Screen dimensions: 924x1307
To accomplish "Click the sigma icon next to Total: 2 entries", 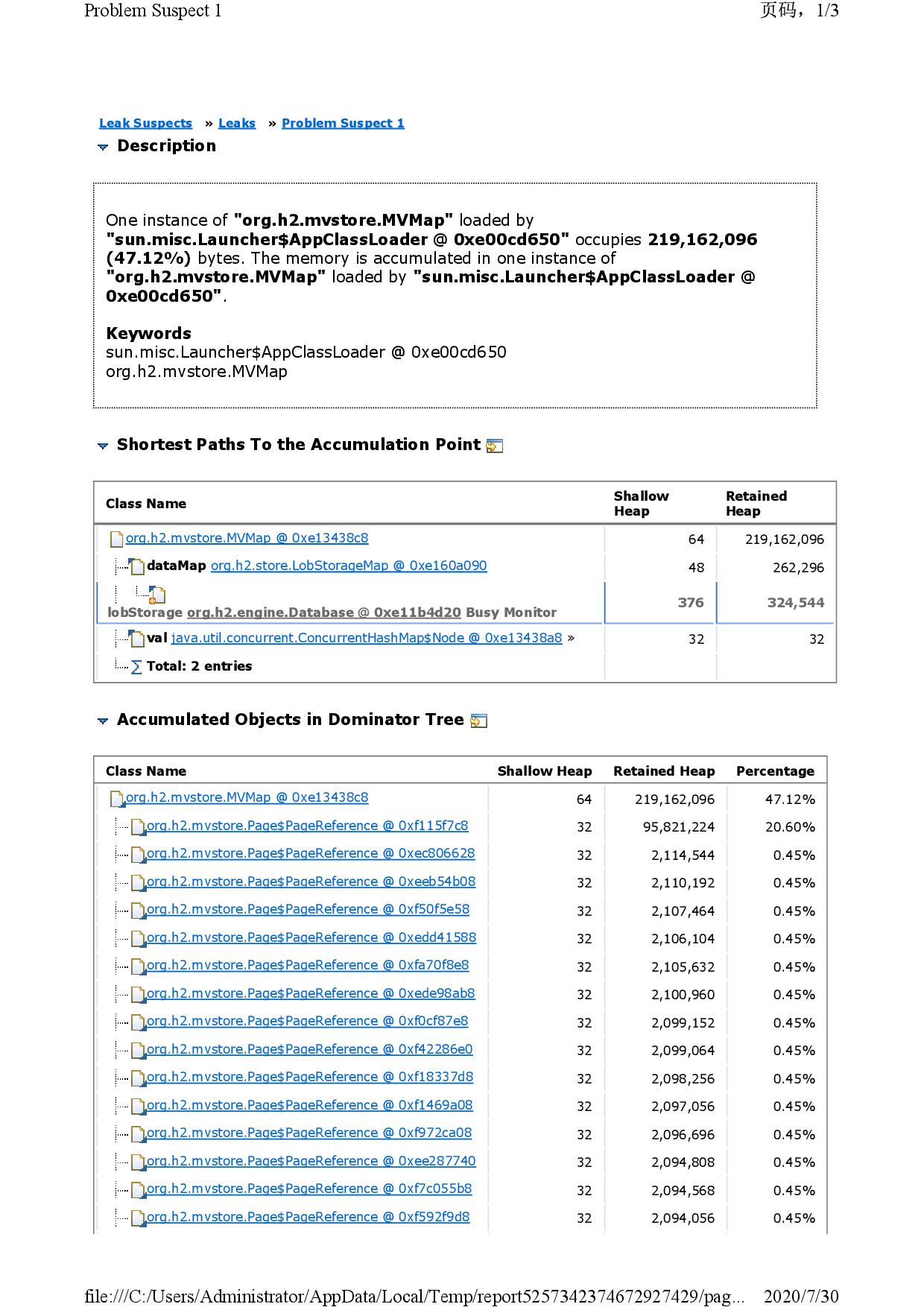I will tap(136, 667).
